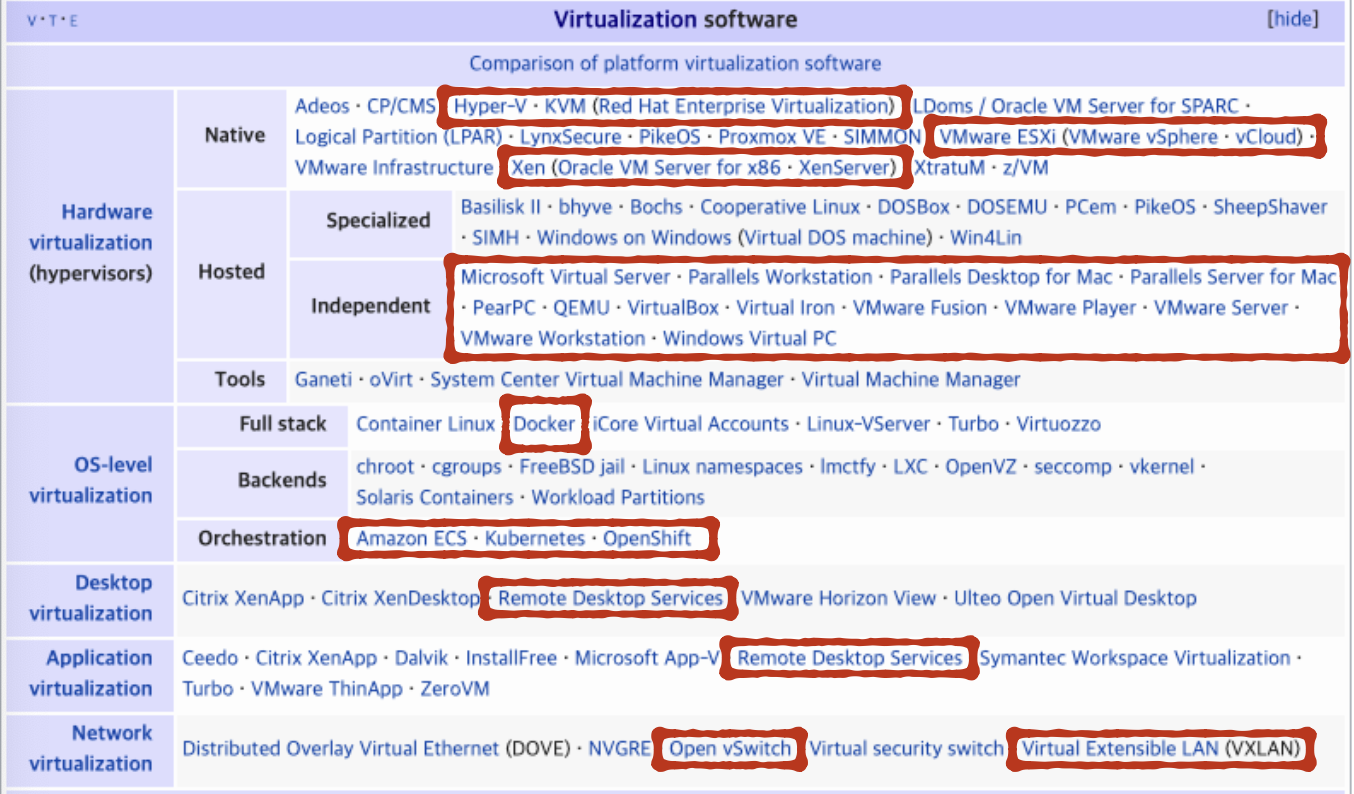
Task: Open the Docker link
Action: tap(545, 424)
